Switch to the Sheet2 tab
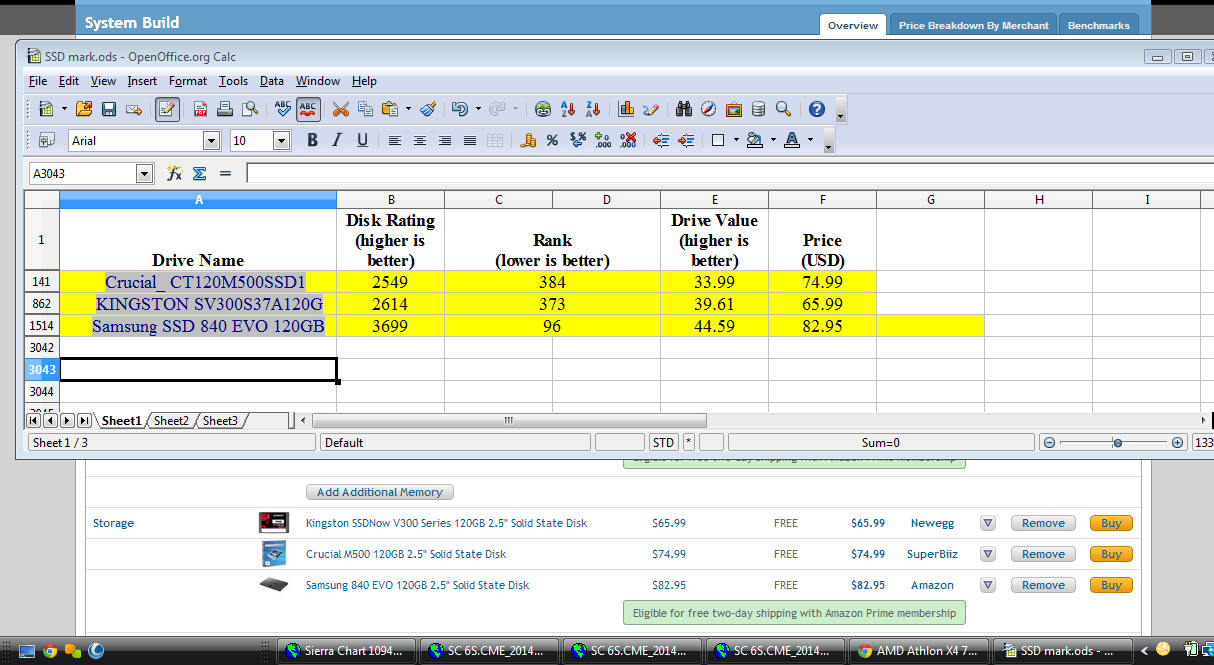Image resolution: width=1214 pixels, height=665 pixels. pos(171,421)
